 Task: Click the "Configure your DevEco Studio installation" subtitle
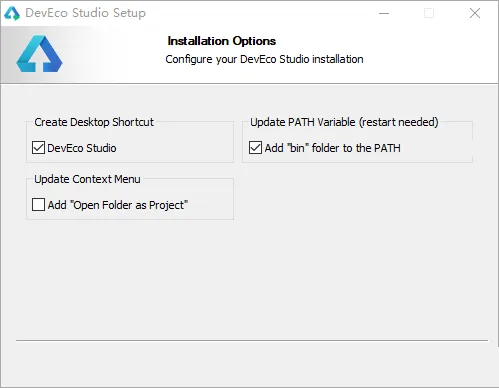pyautogui.click(x=264, y=59)
